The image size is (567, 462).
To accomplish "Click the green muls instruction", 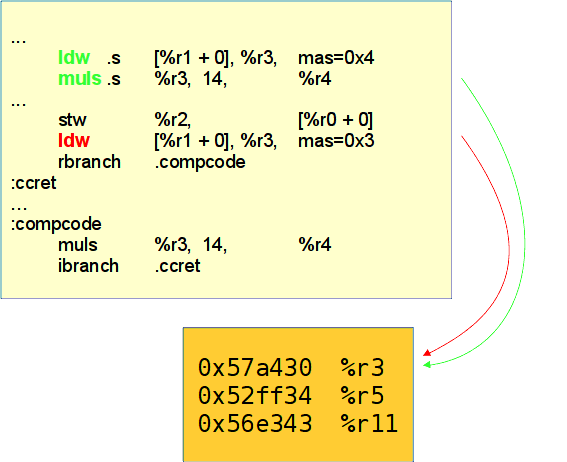I will coord(80,78).
